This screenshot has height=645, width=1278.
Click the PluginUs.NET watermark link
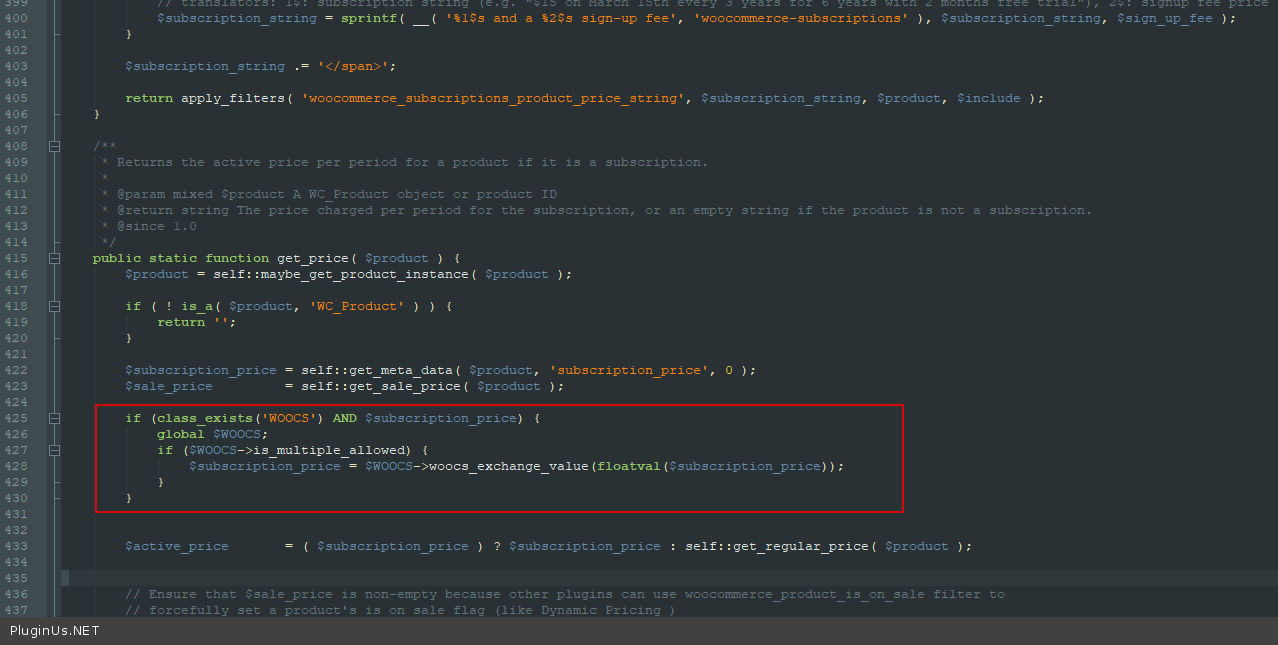[55, 630]
